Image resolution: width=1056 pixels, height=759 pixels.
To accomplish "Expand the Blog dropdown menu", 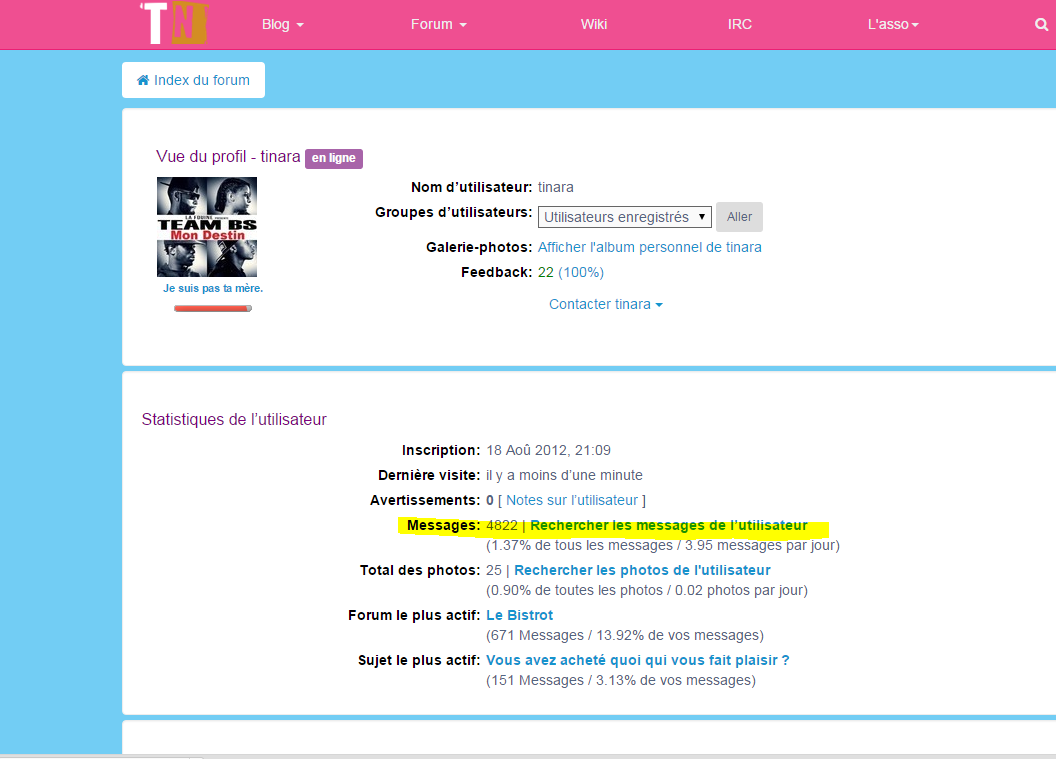I will [x=282, y=25].
